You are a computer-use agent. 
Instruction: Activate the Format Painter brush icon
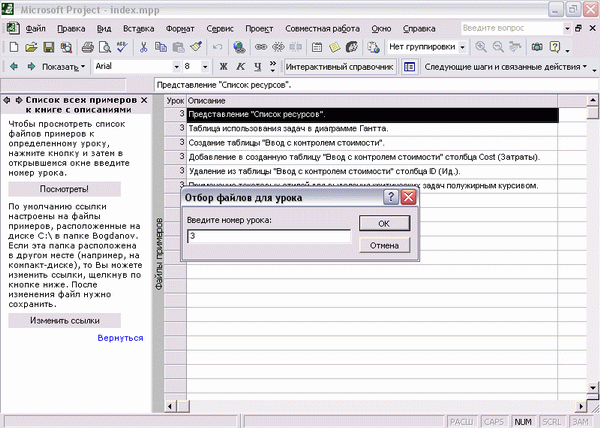point(196,47)
